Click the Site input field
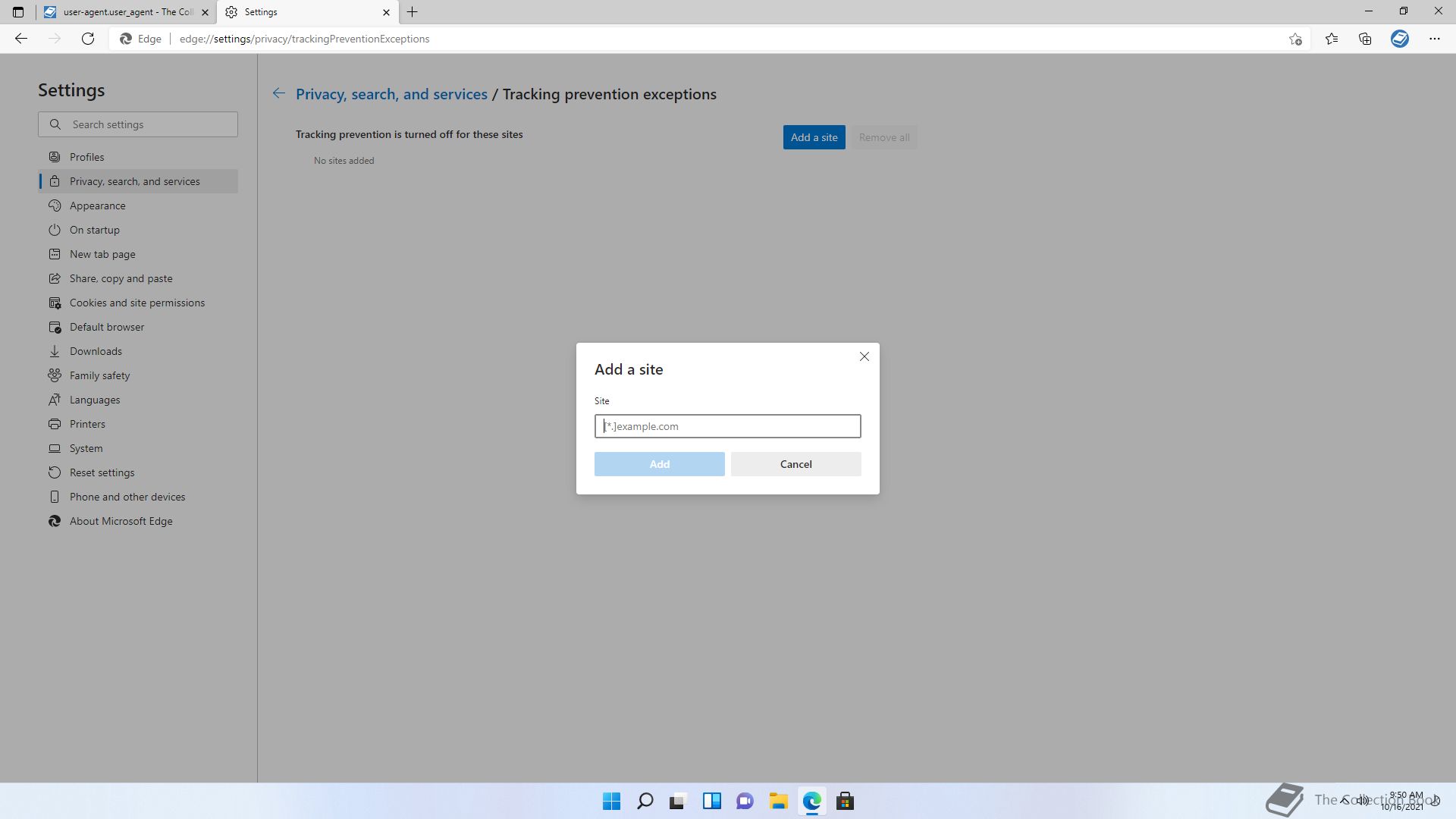The image size is (1456, 819). pos(727,426)
